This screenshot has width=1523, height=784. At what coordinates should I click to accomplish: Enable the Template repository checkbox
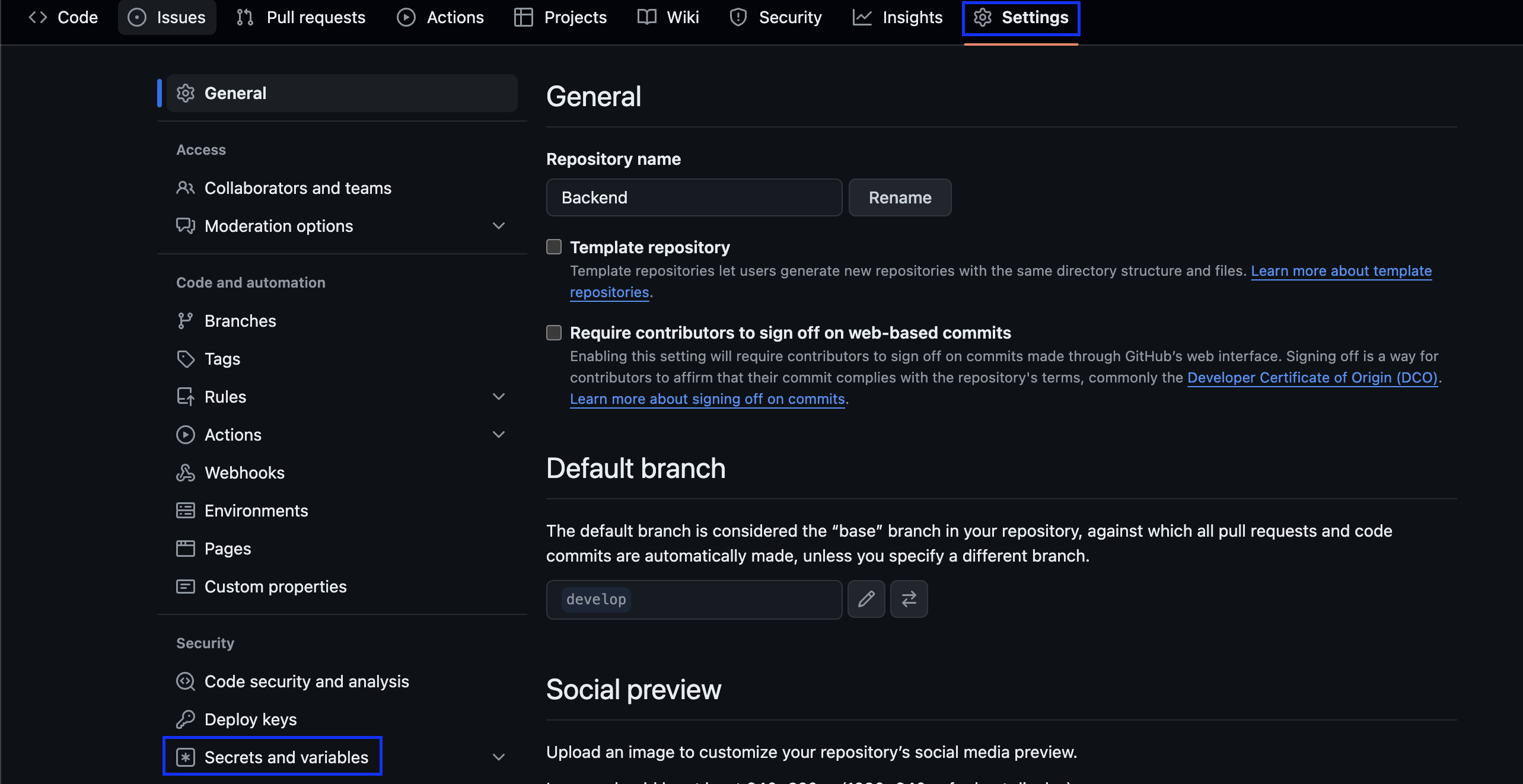pyautogui.click(x=554, y=247)
